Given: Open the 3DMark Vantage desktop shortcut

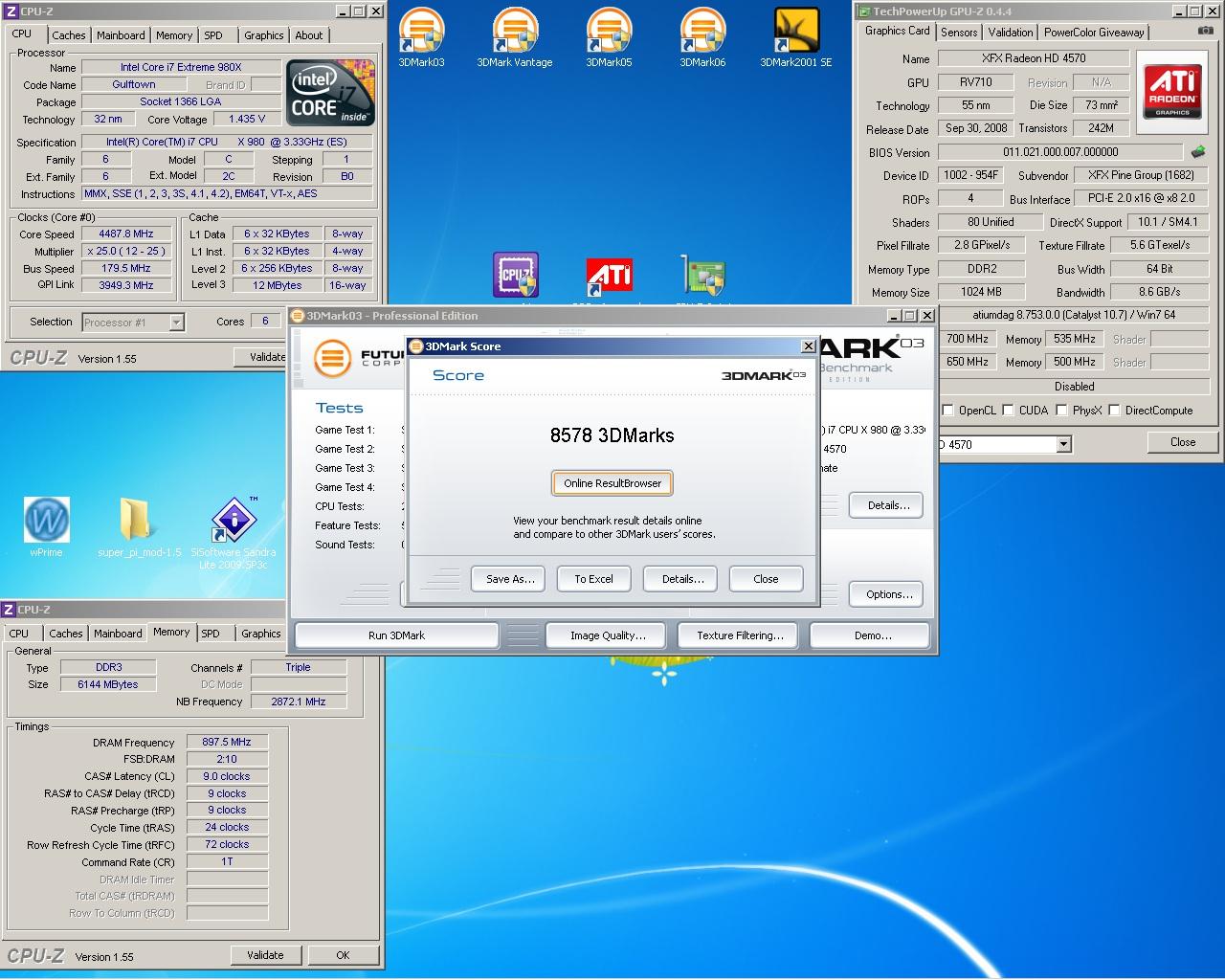Looking at the screenshot, I should coord(514,38).
